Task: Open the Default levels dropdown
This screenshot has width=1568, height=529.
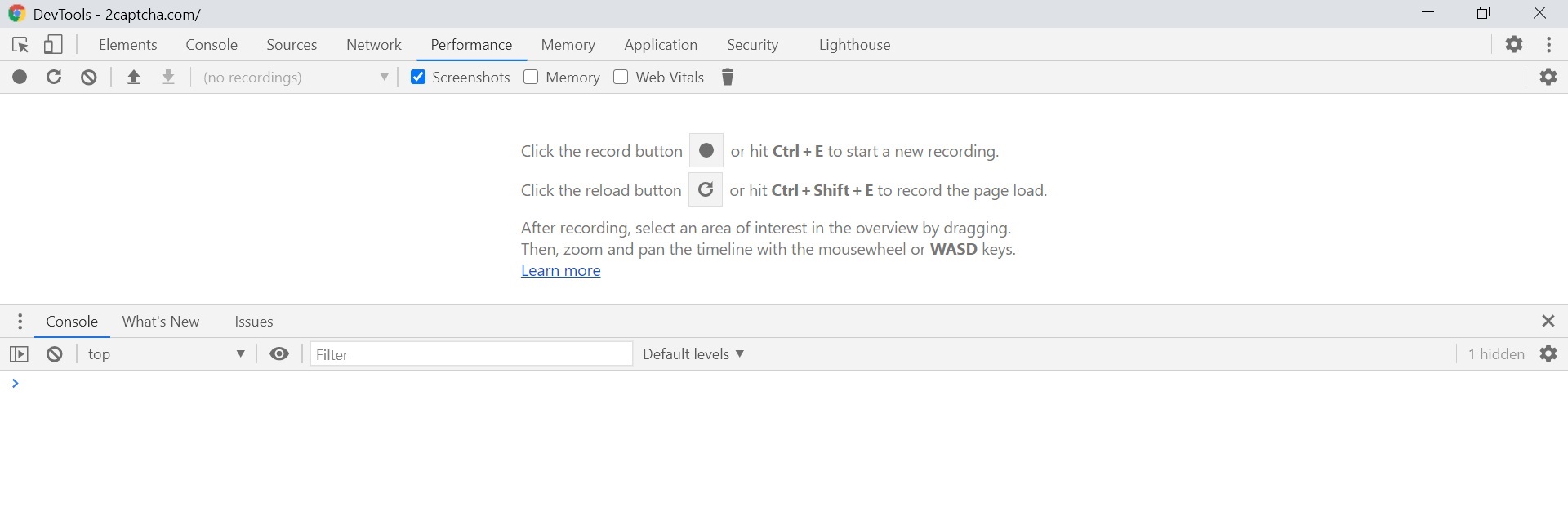Action: tap(693, 354)
